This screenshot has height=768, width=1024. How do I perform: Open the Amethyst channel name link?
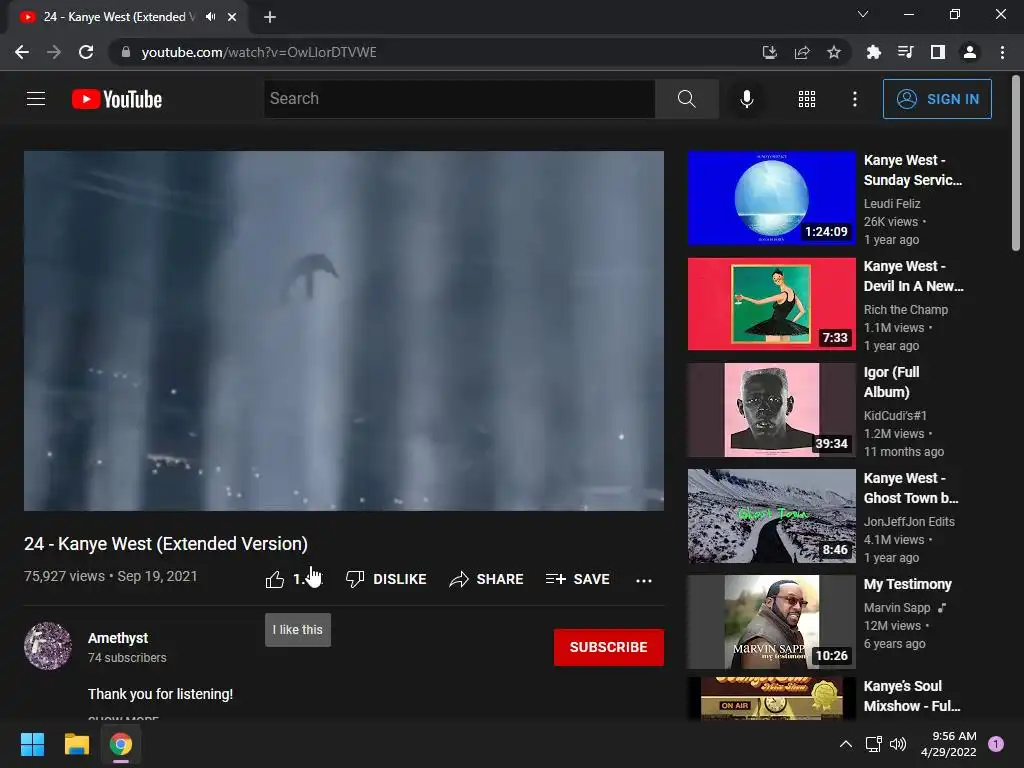(x=118, y=638)
